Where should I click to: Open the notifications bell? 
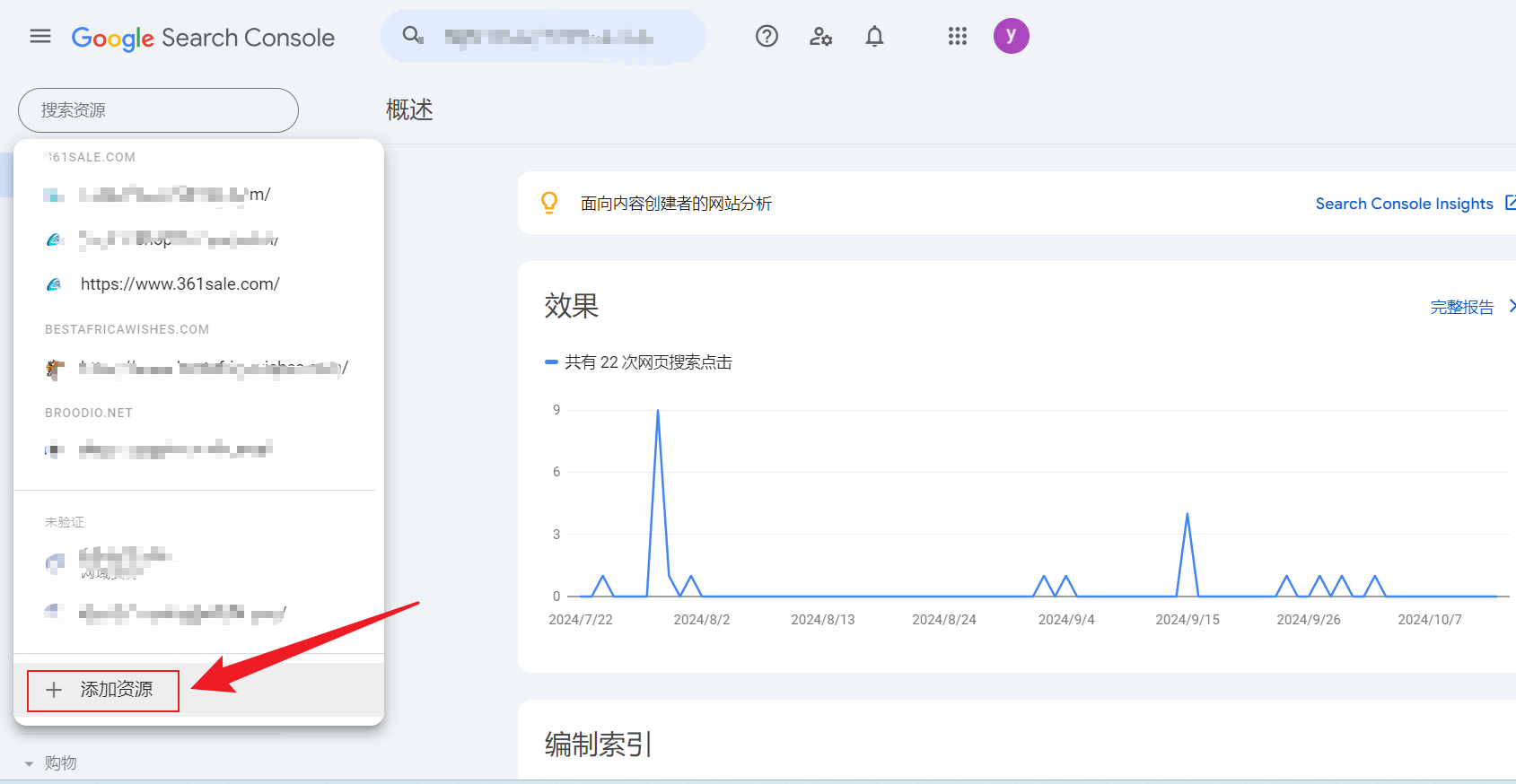click(x=874, y=36)
